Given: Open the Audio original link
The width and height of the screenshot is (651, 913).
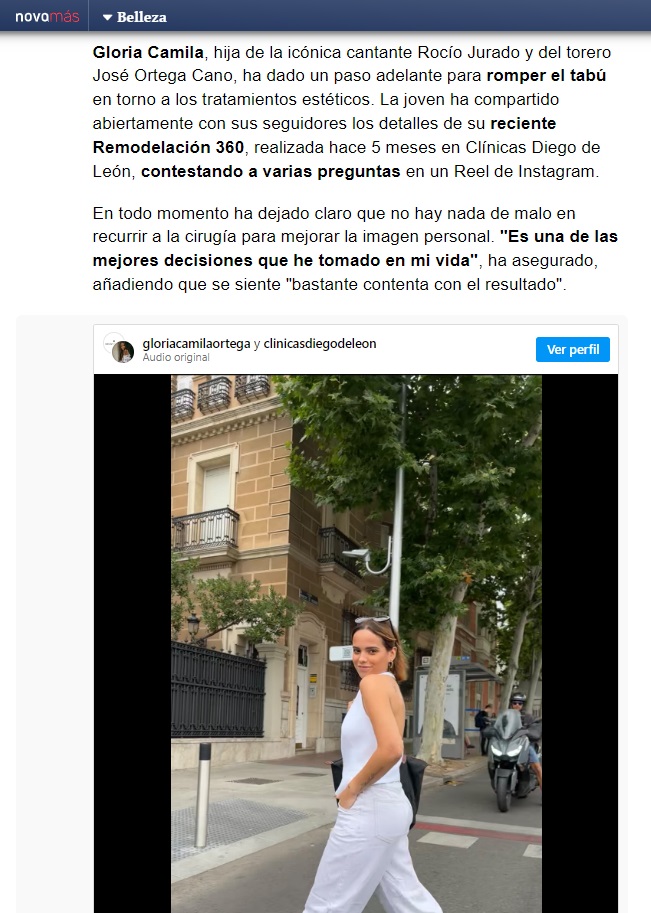Looking at the screenshot, I should tap(176, 357).
